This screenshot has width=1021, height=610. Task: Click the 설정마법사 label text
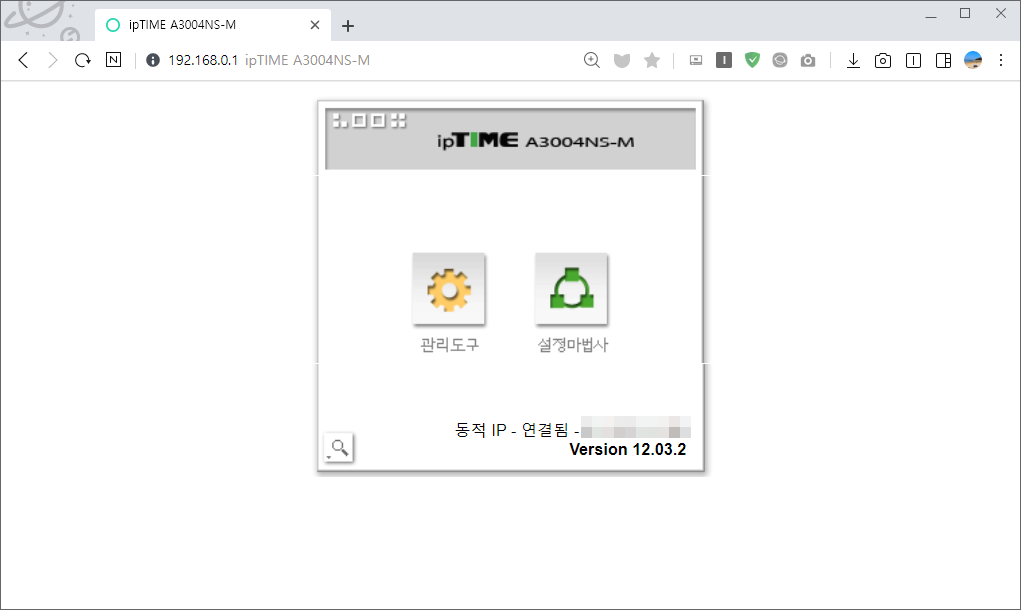click(x=572, y=344)
